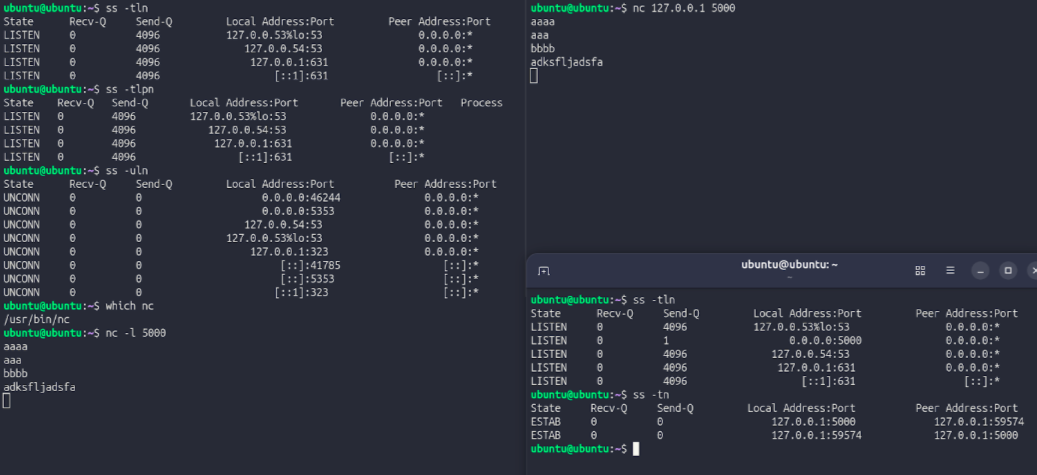Click peer address 127.0.0.1:5000 in second ESTAB row
This screenshot has height=475, width=1037.
point(976,435)
